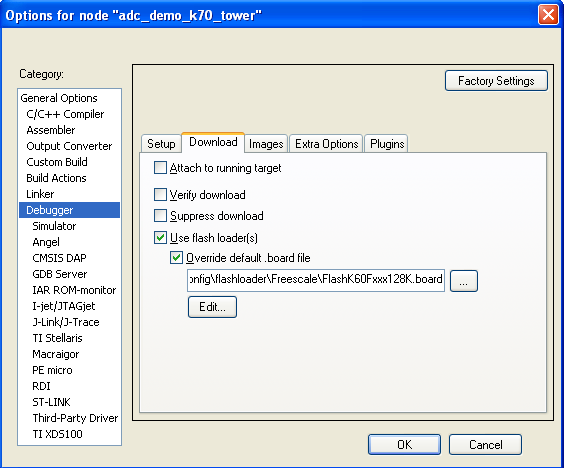Select the Download tab
This screenshot has width=564, height=468.
click(x=213, y=142)
